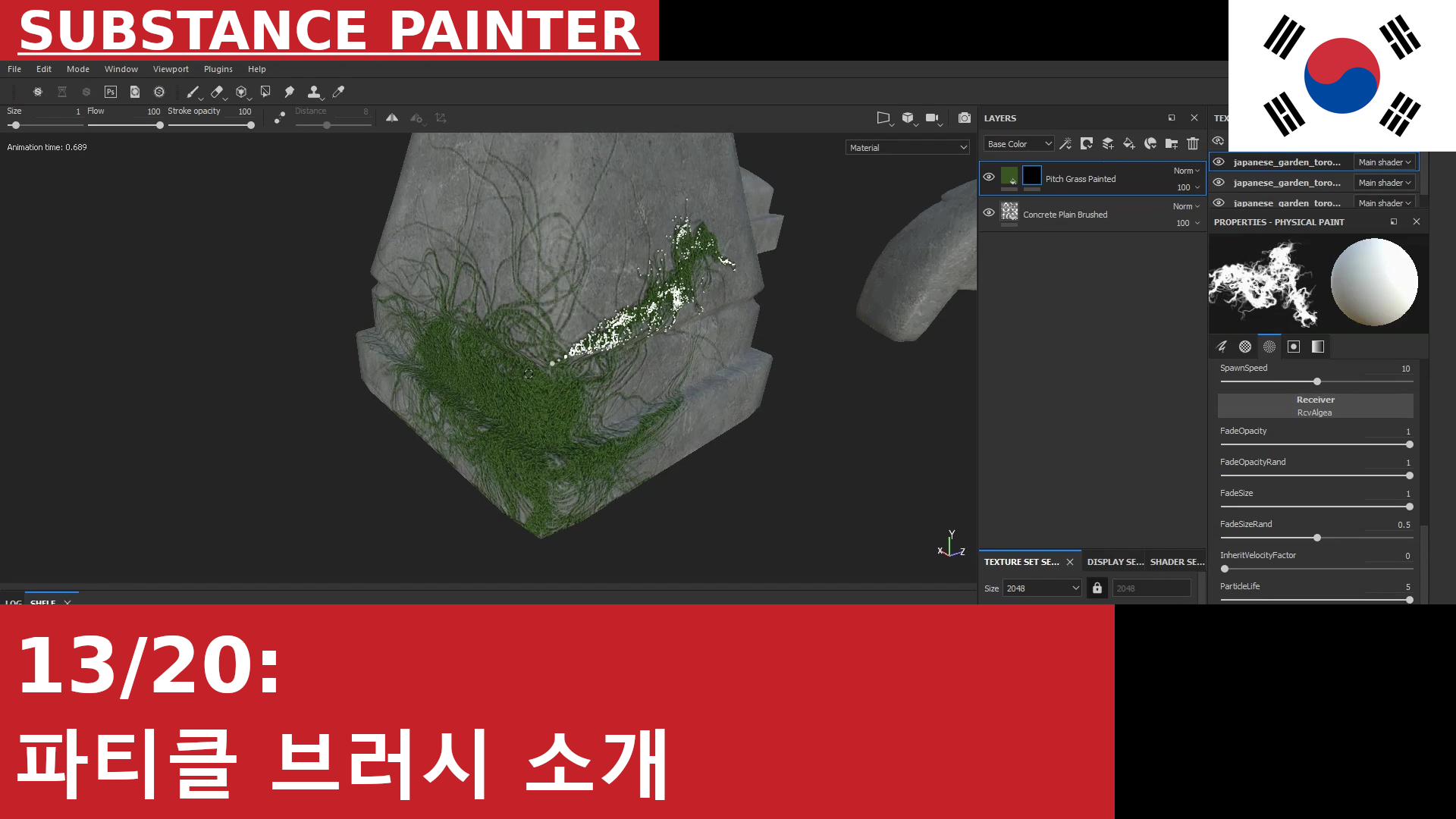Open the Plugins menu
The image size is (1456, 819).
[218, 69]
